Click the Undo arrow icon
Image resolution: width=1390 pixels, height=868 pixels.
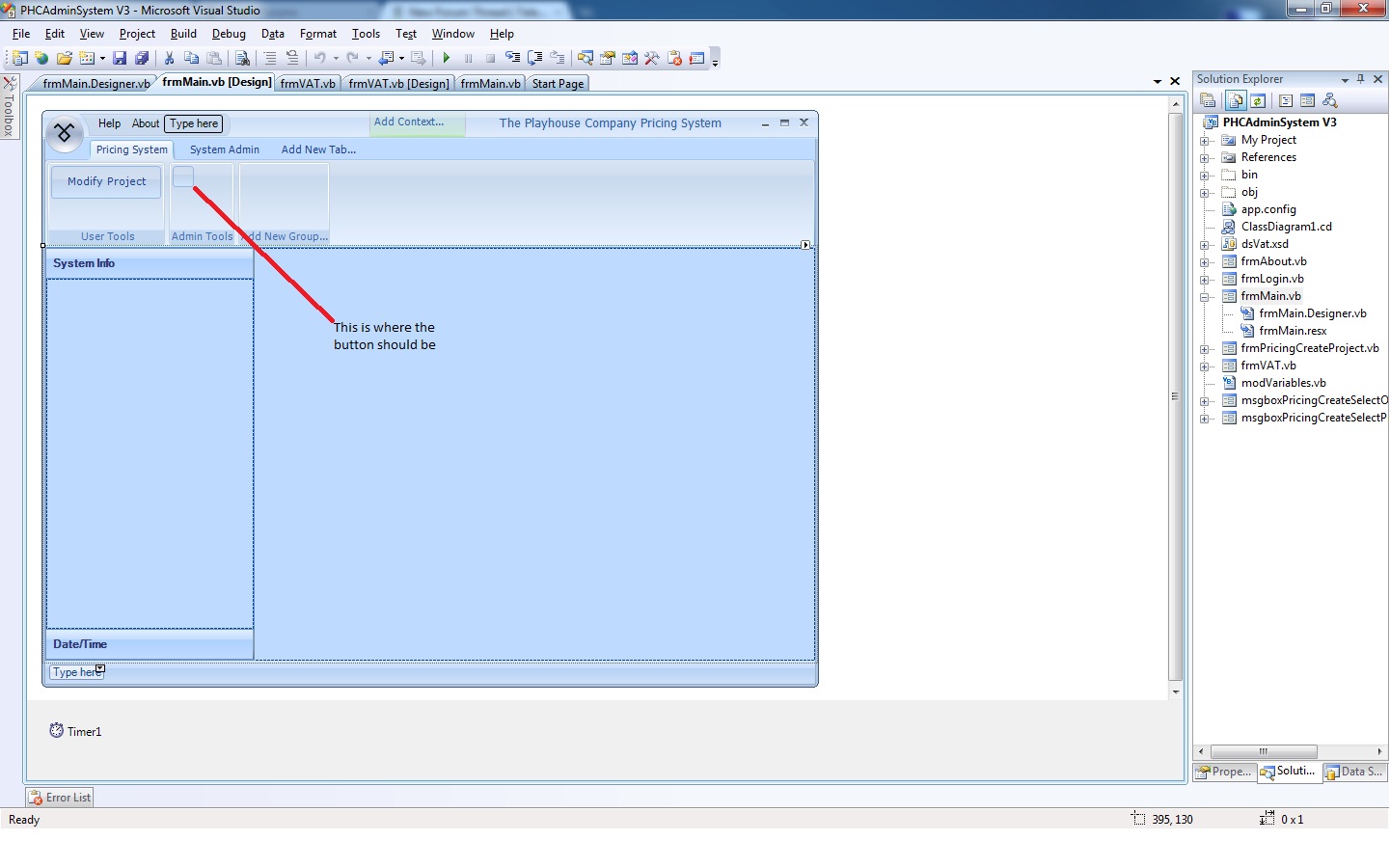coord(320,58)
